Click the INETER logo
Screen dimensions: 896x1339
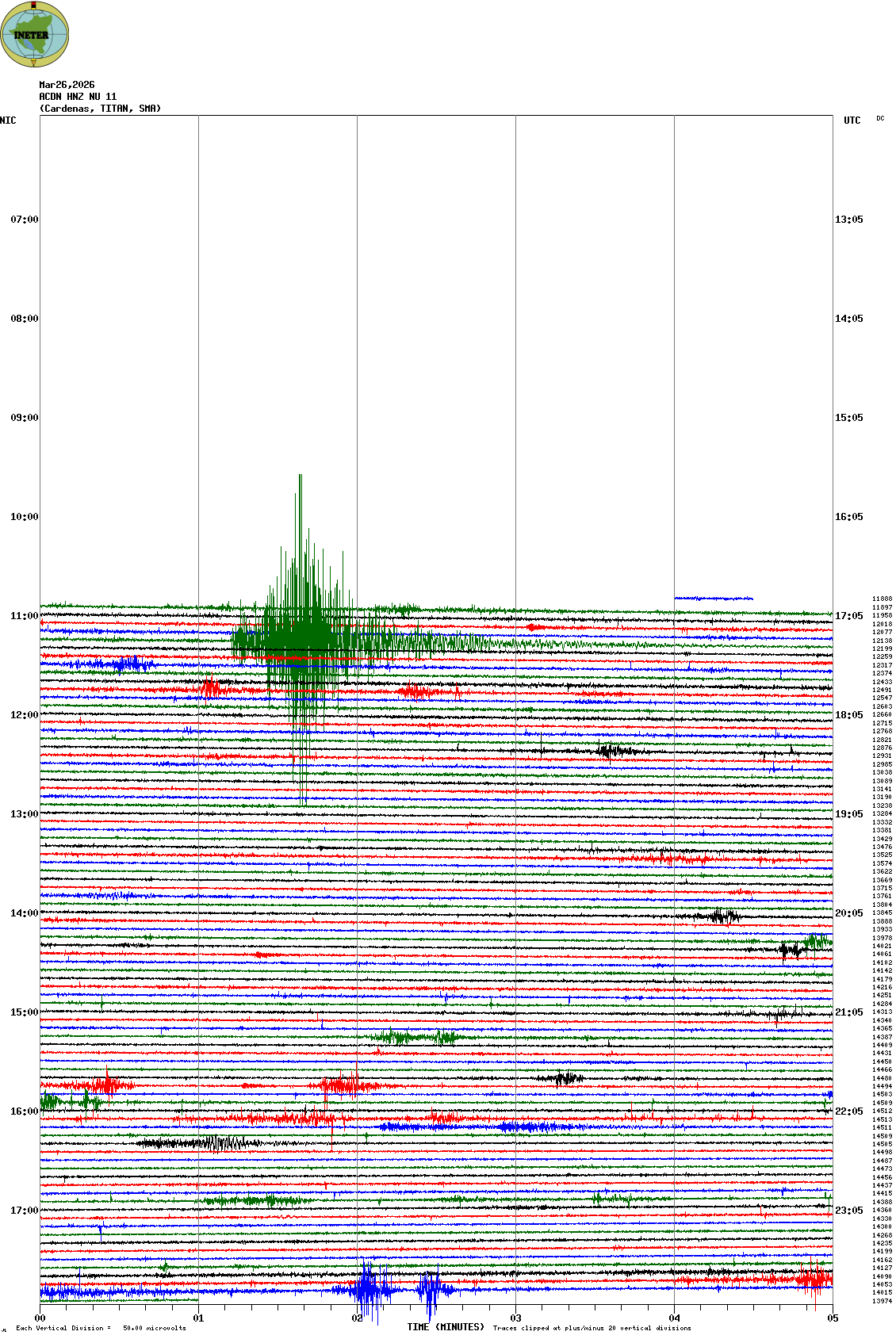tap(34, 34)
